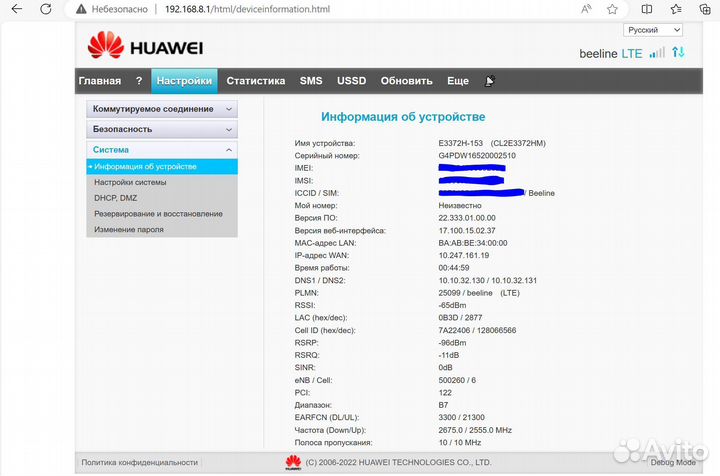Image resolution: width=720 pixels, height=476 pixels.
Task: Click DNS value 10.10.32.130 / 10.10.32.131
Action: pos(488,280)
